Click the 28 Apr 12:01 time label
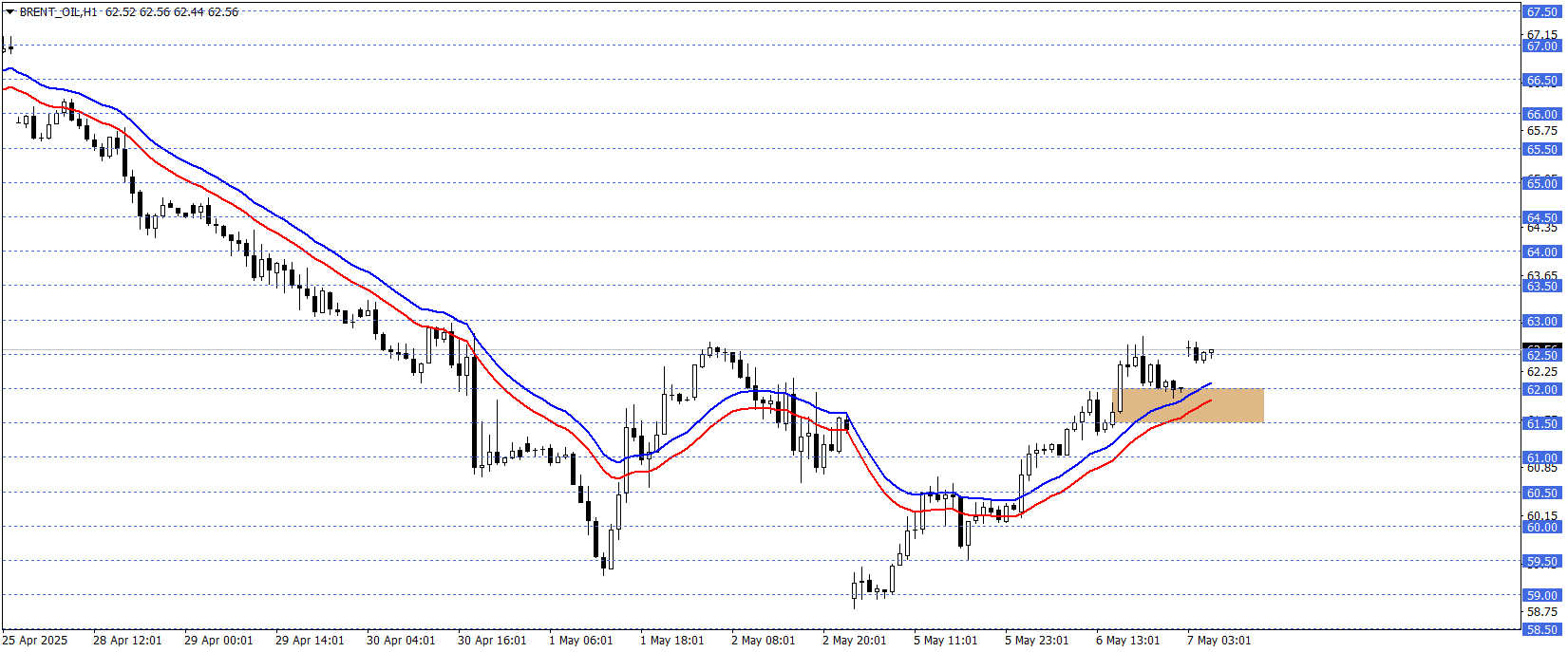Screen dimensions: 1568x652 [x=127, y=641]
